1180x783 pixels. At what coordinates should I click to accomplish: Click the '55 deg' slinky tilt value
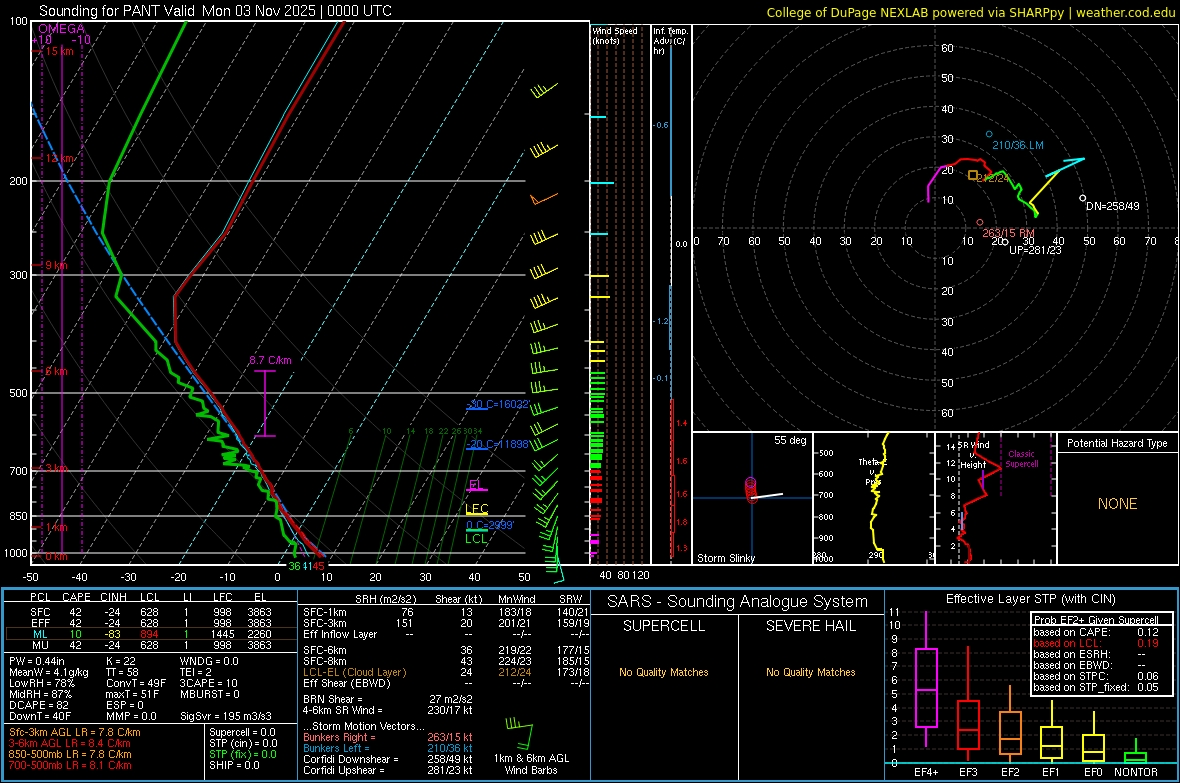pyautogui.click(x=790, y=440)
